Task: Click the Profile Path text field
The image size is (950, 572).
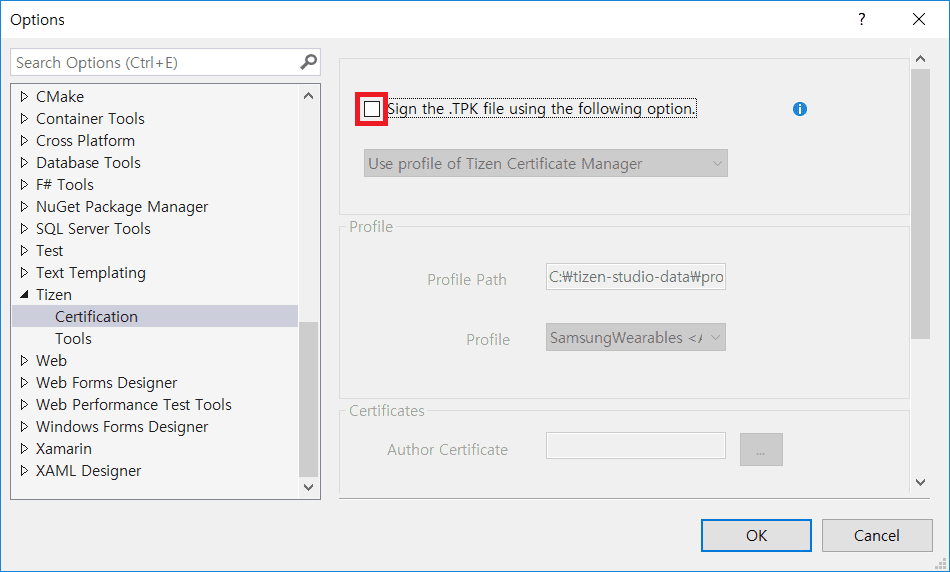Action: tap(636, 277)
